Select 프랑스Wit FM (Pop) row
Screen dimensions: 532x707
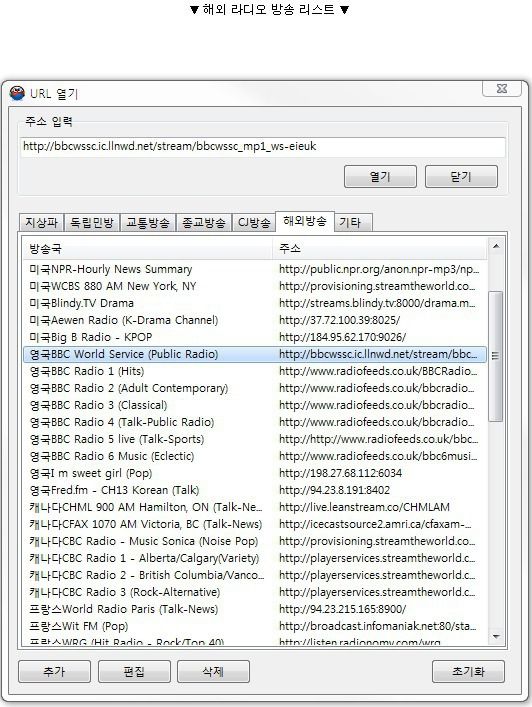pyautogui.click(x=255, y=626)
